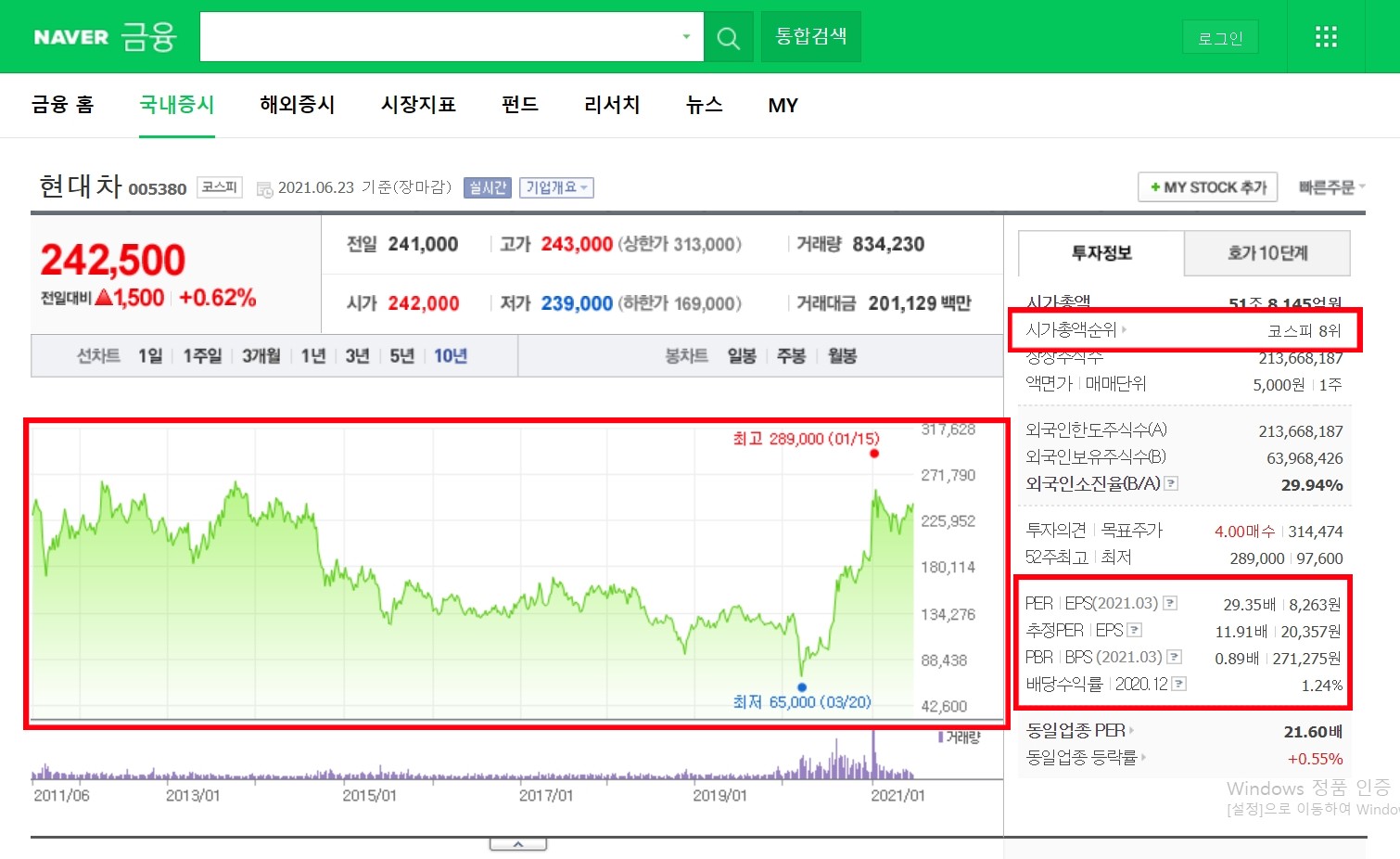Click the 외국인소진율 29.94% value
Viewport: 1400px width, 859px height.
click(x=1312, y=485)
